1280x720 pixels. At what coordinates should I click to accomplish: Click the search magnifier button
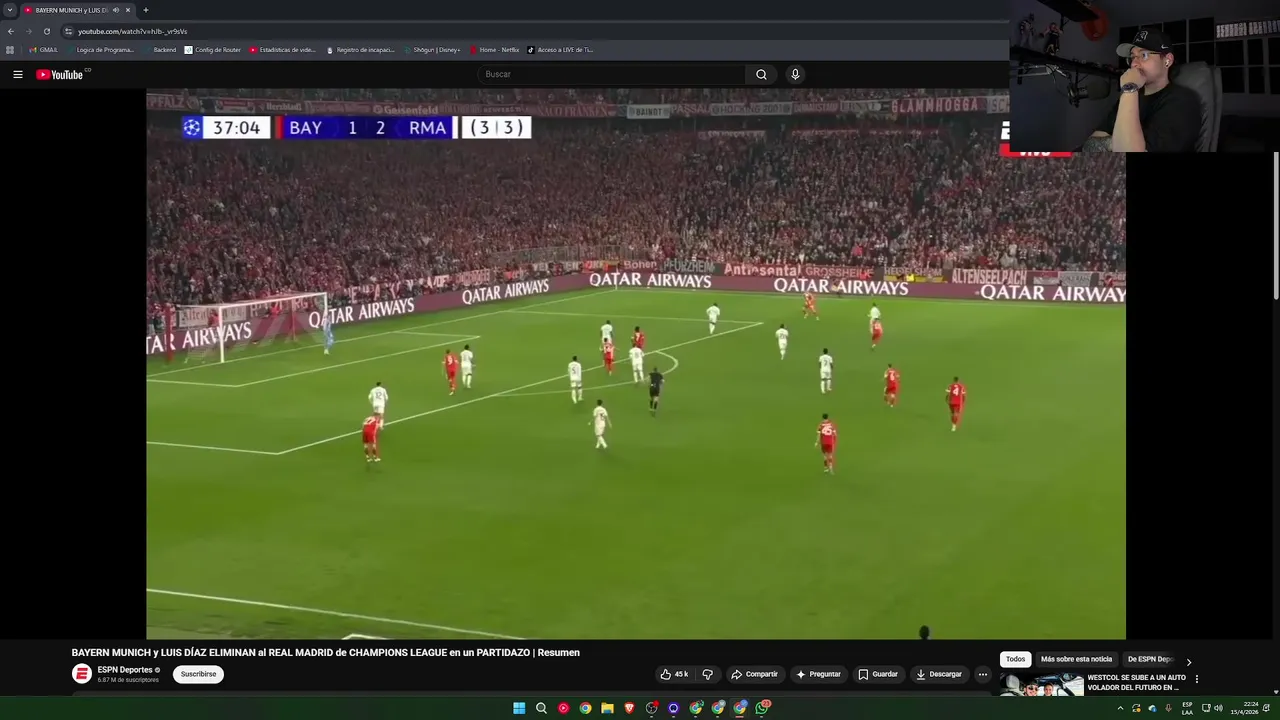(761, 74)
